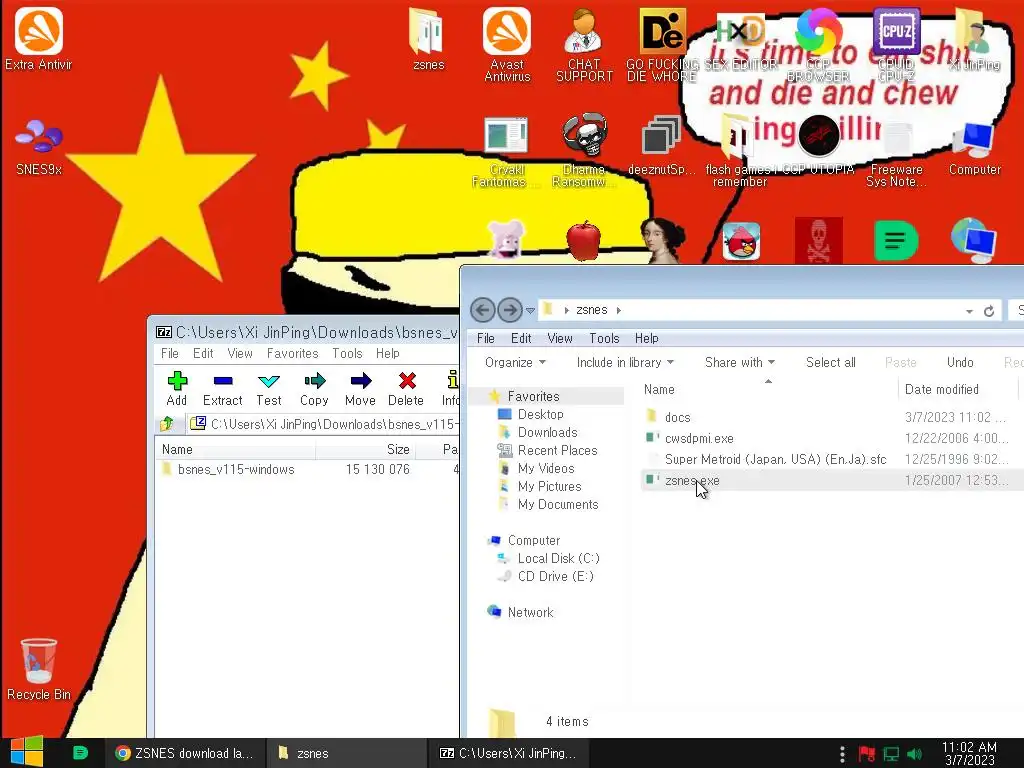Select the zsnes folder on desktop
The width and height of the screenshot is (1024, 768).
pyautogui.click(x=428, y=39)
